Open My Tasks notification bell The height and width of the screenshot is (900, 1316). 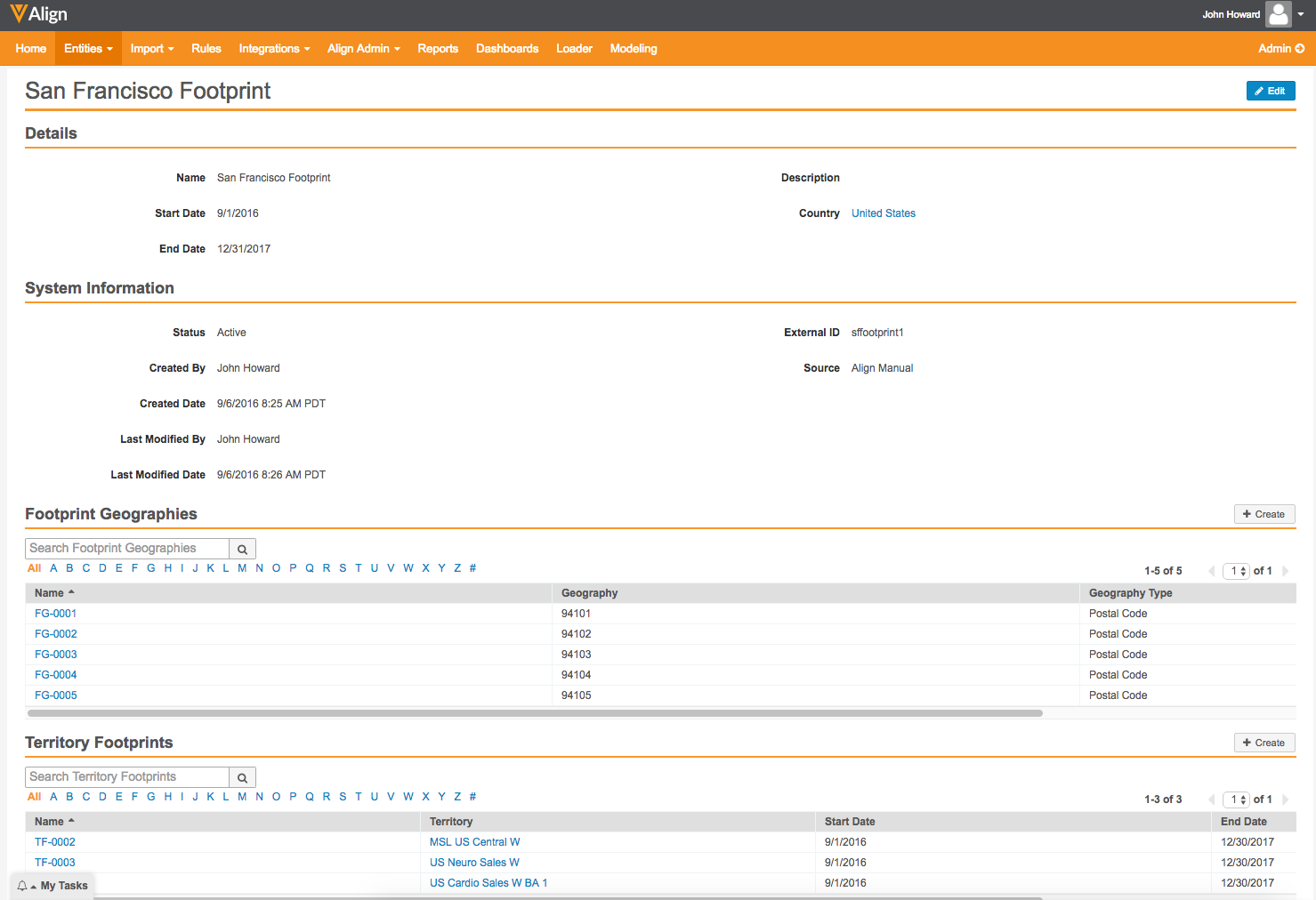tap(23, 886)
